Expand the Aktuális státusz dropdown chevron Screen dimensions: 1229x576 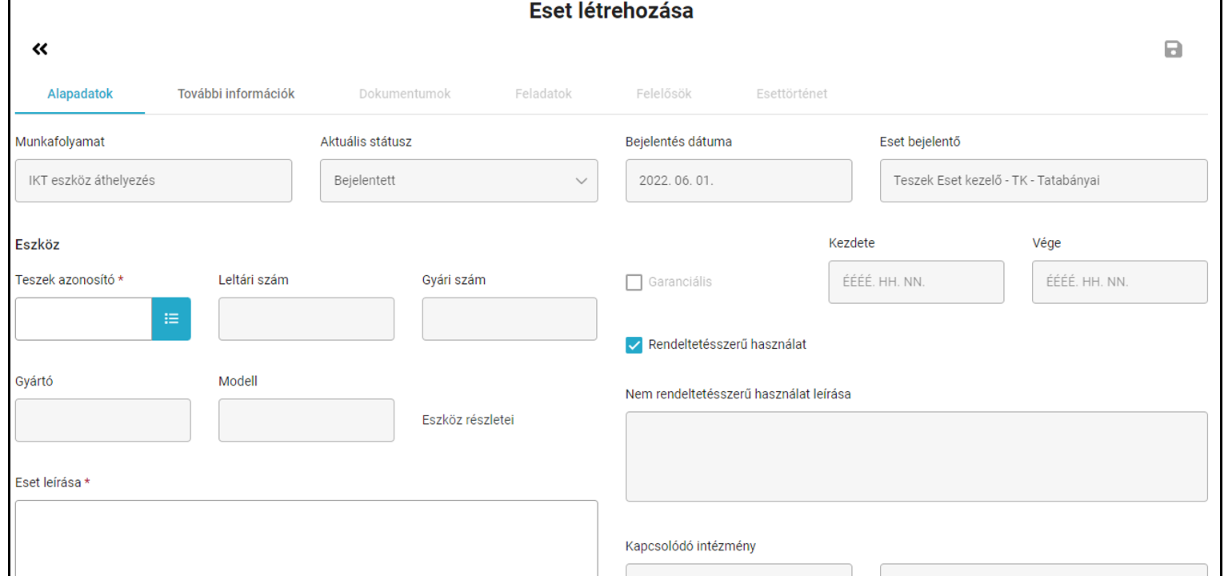(581, 181)
